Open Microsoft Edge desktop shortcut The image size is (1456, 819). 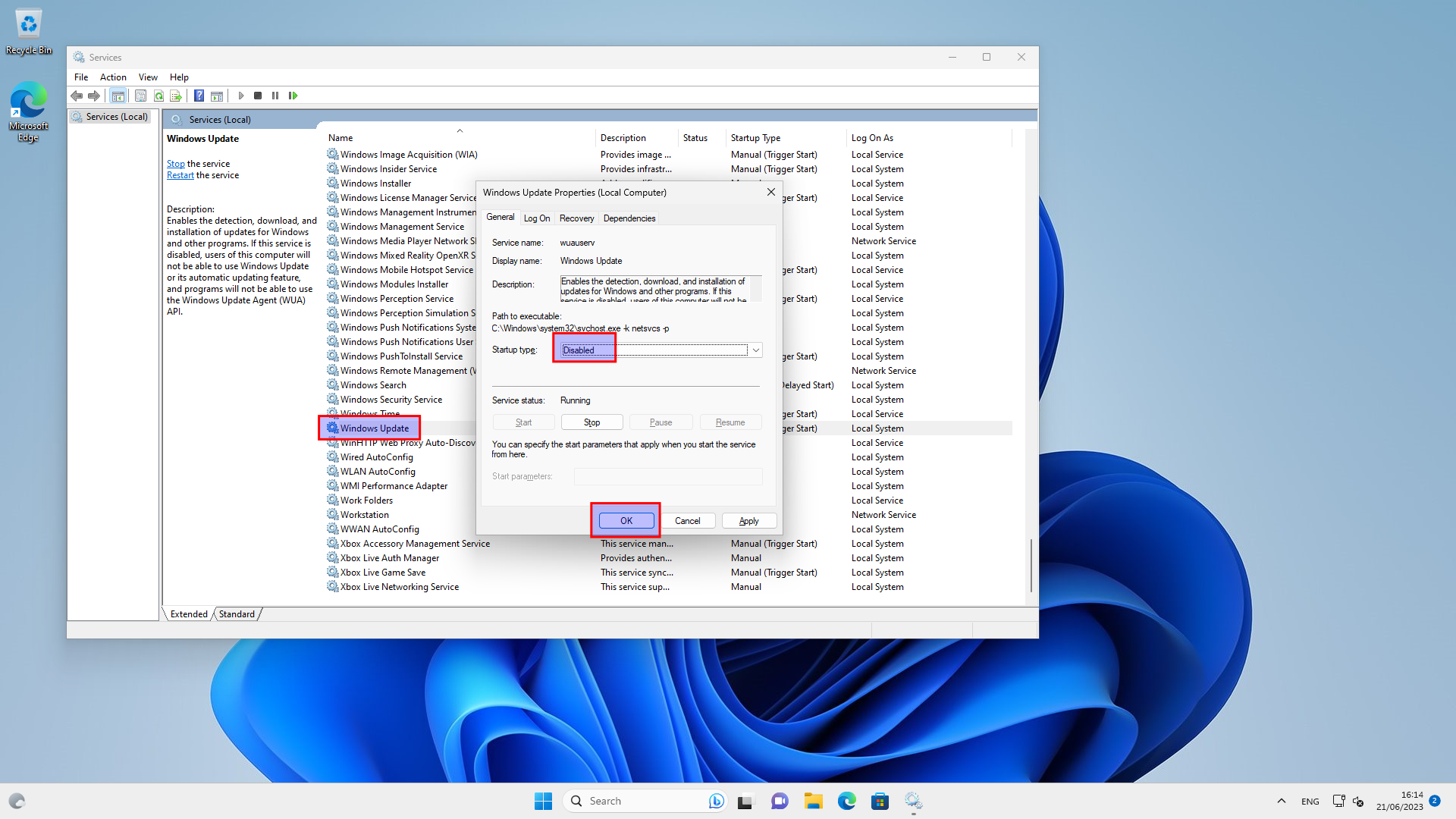coord(28,111)
